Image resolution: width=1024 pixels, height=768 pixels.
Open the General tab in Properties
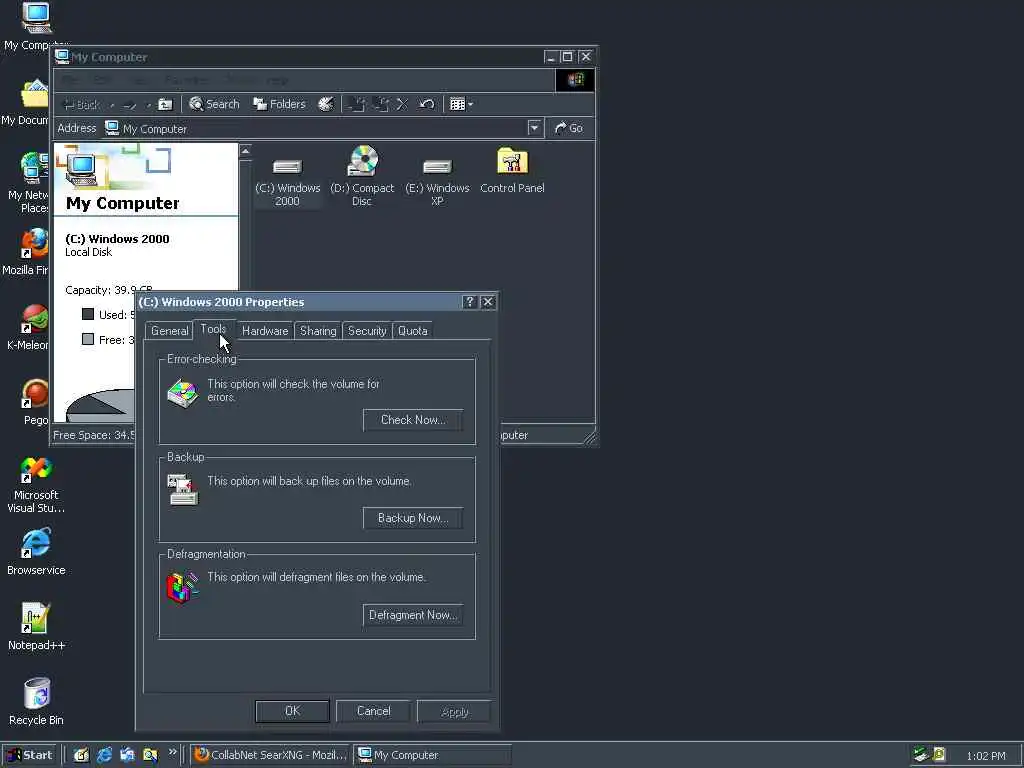169,331
